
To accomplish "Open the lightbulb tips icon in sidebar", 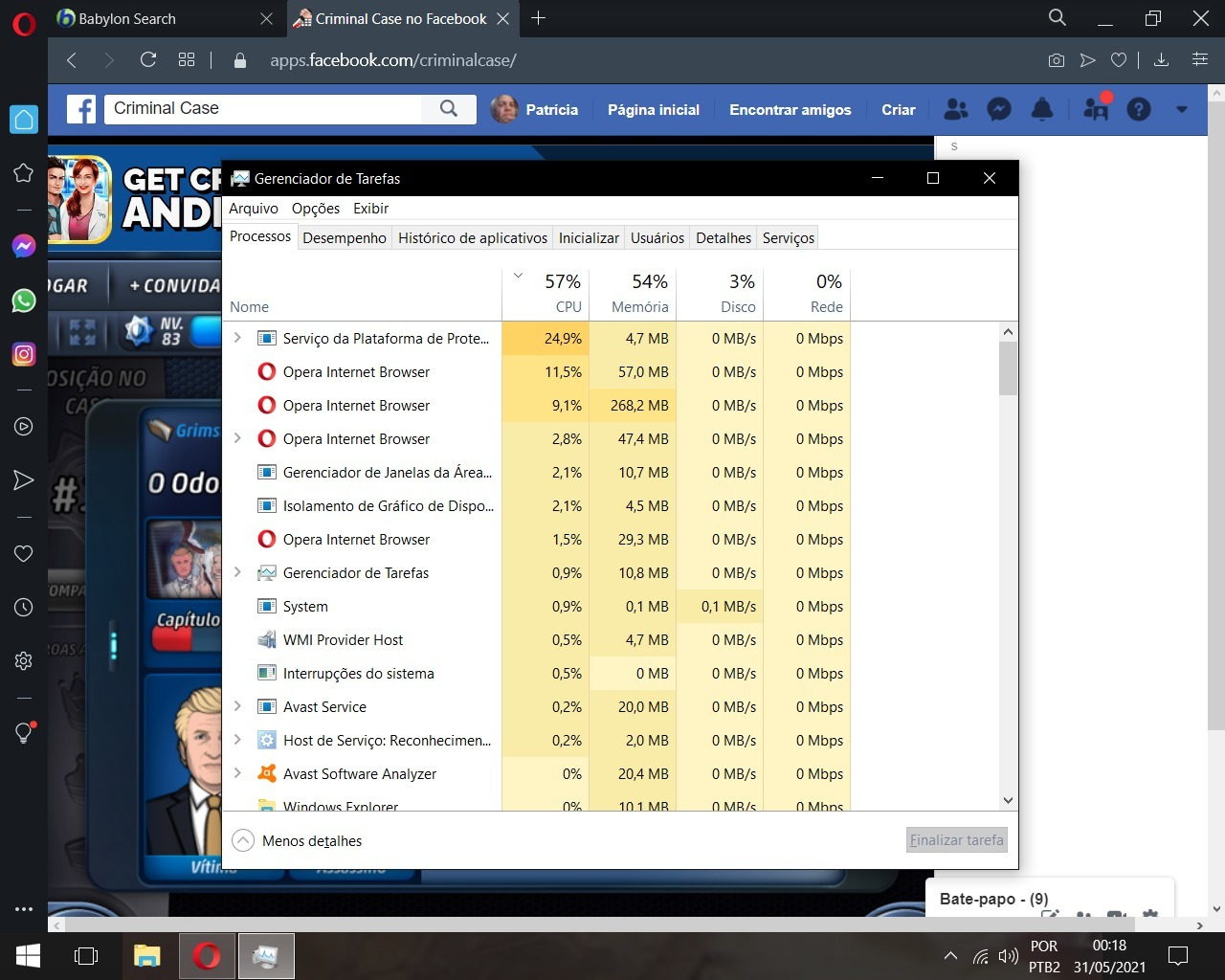I will 24,733.
